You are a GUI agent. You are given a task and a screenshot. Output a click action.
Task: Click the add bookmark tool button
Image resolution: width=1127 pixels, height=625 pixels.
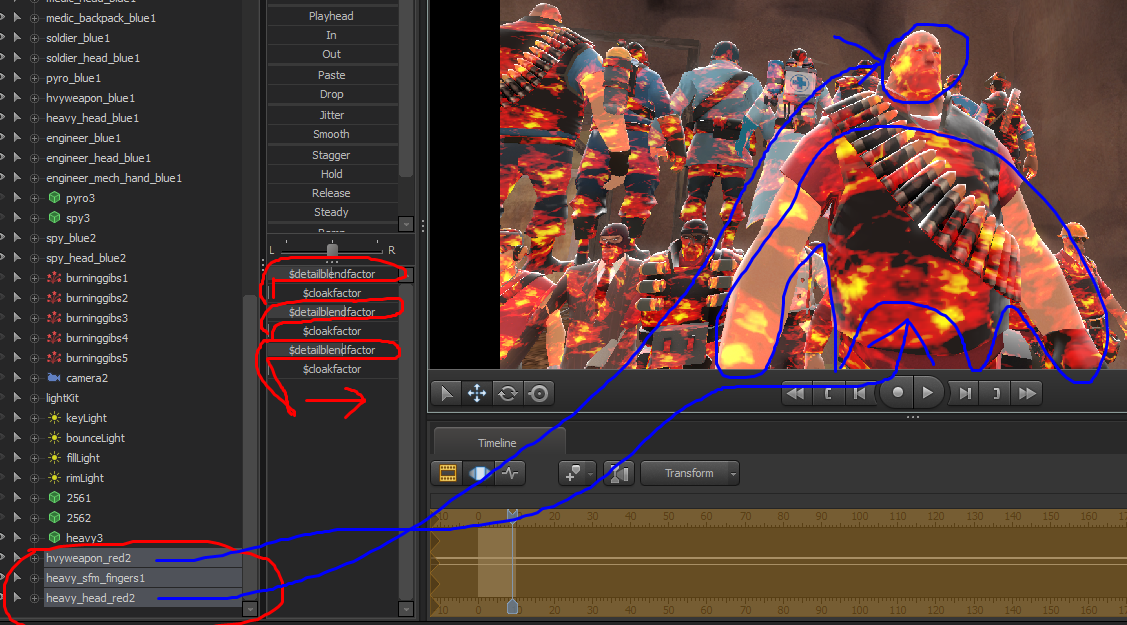point(573,473)
